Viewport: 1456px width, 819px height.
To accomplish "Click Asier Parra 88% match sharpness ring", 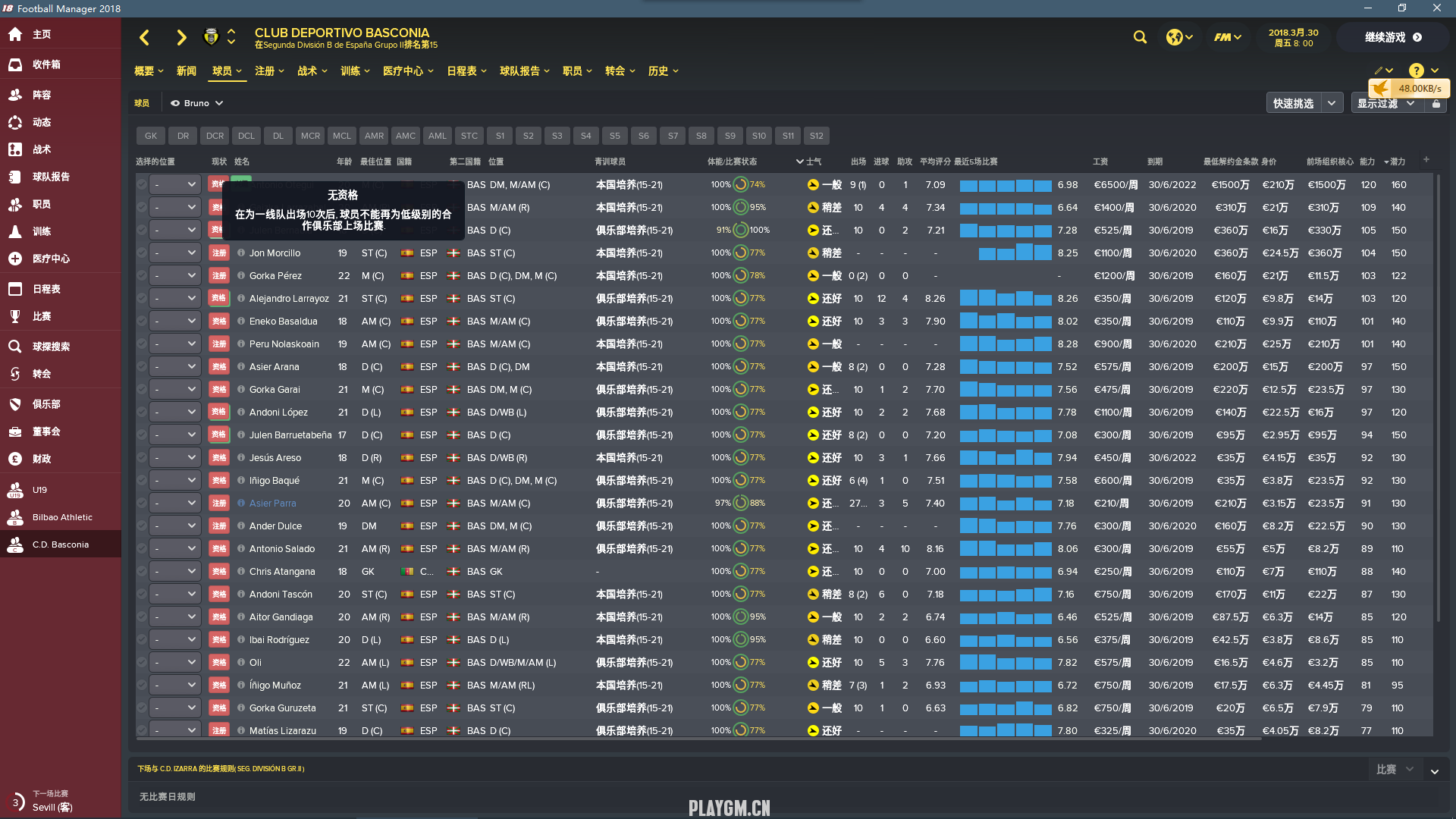I will pyautogui.click(x=741, y=503).
